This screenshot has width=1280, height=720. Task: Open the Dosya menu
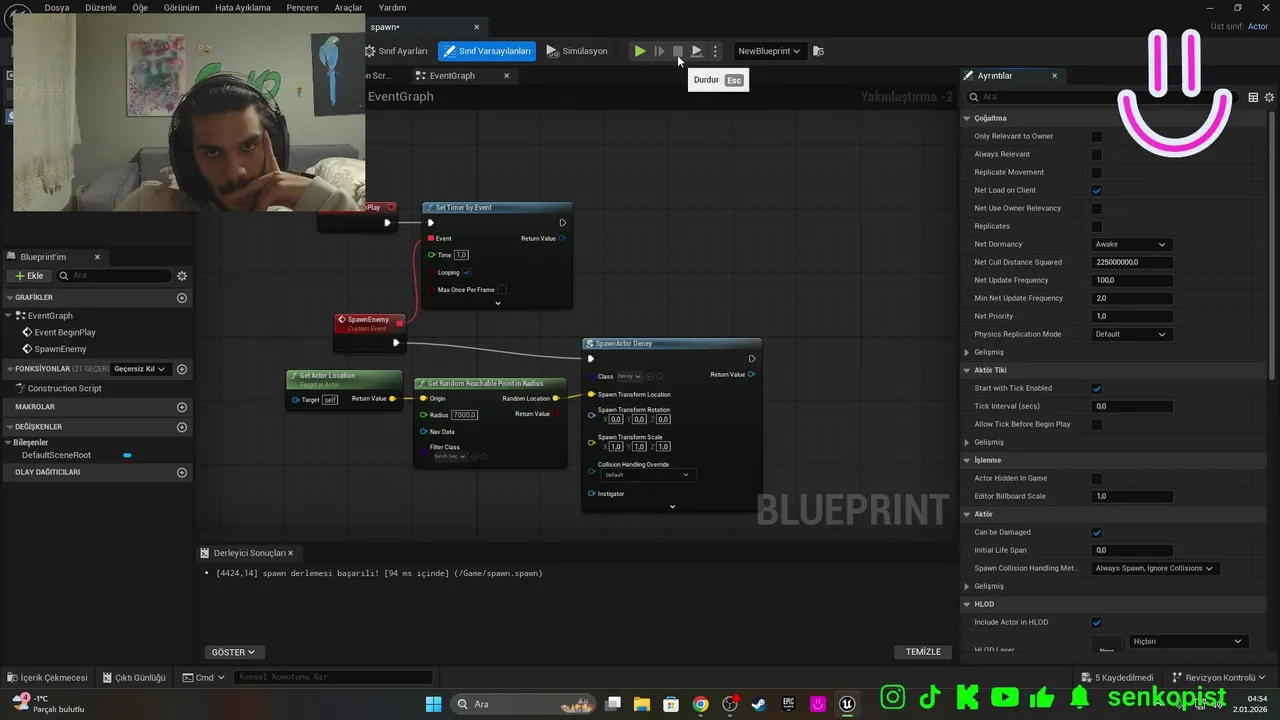(x=57, y=7)
